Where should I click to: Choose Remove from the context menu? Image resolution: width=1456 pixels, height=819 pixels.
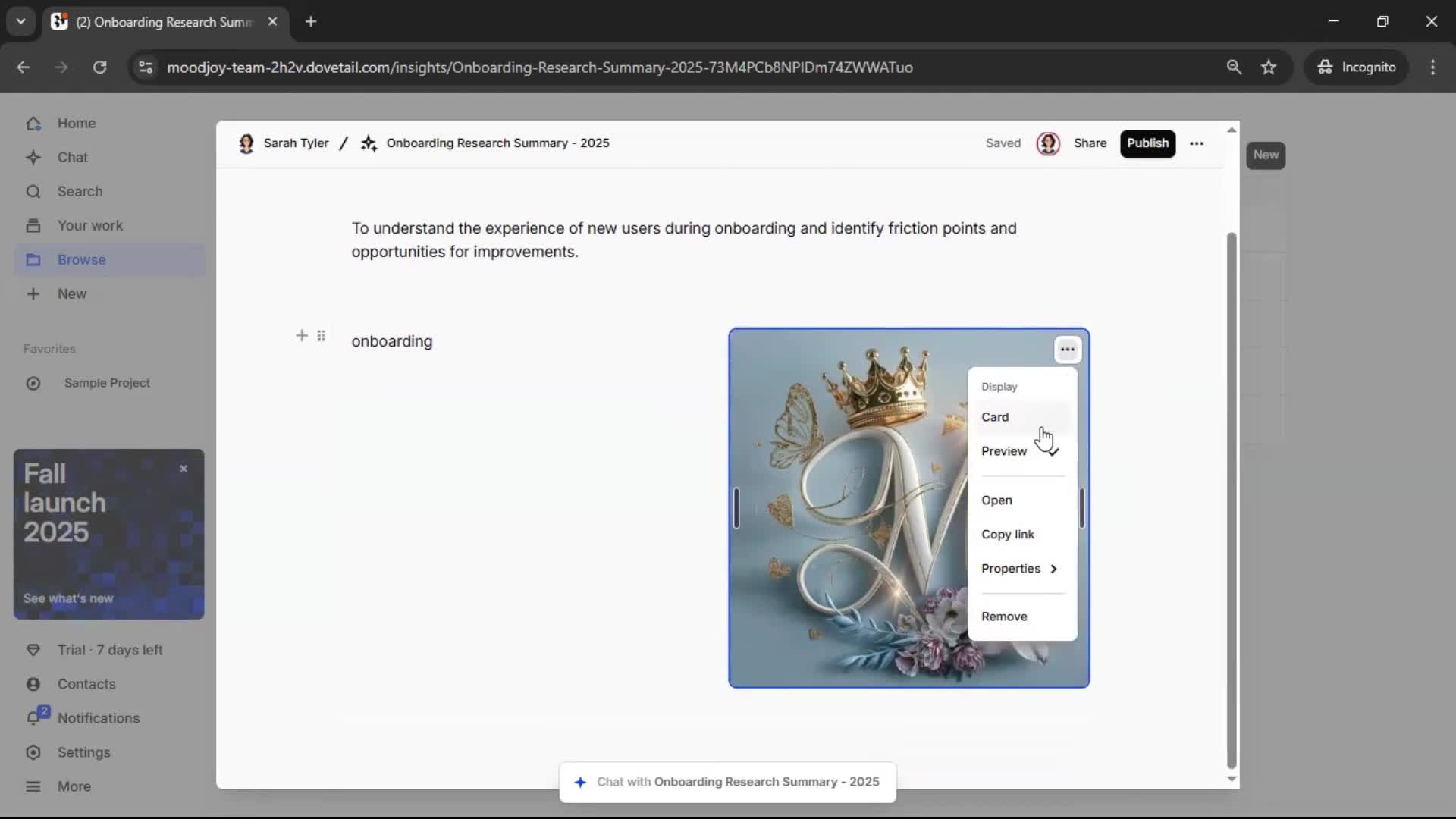tap(1004, 617)
